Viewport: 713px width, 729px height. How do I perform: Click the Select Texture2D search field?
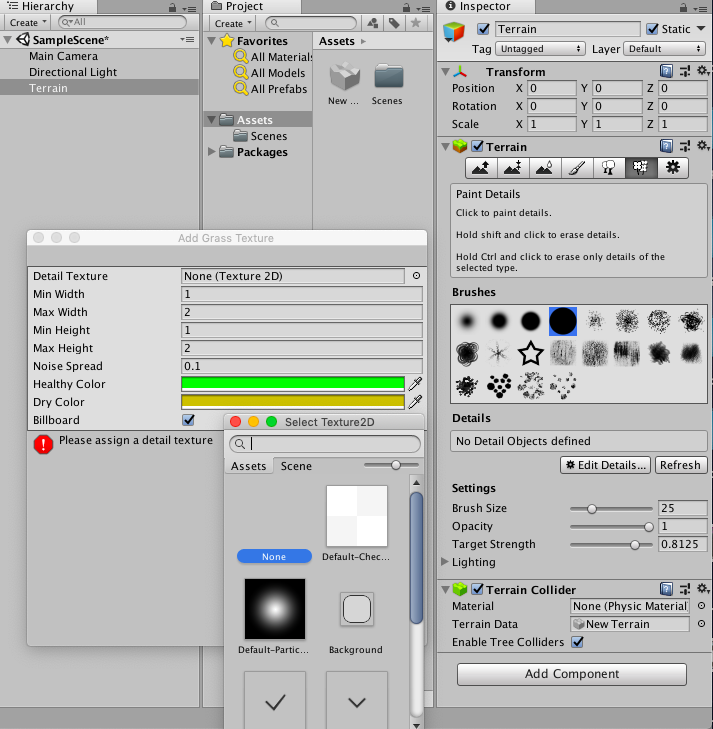tap(325, 444)
